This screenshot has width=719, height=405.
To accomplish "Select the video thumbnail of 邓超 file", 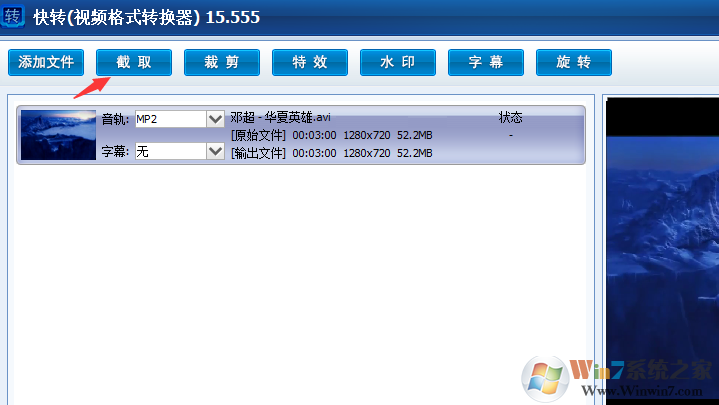I will (x=58, y=135).
